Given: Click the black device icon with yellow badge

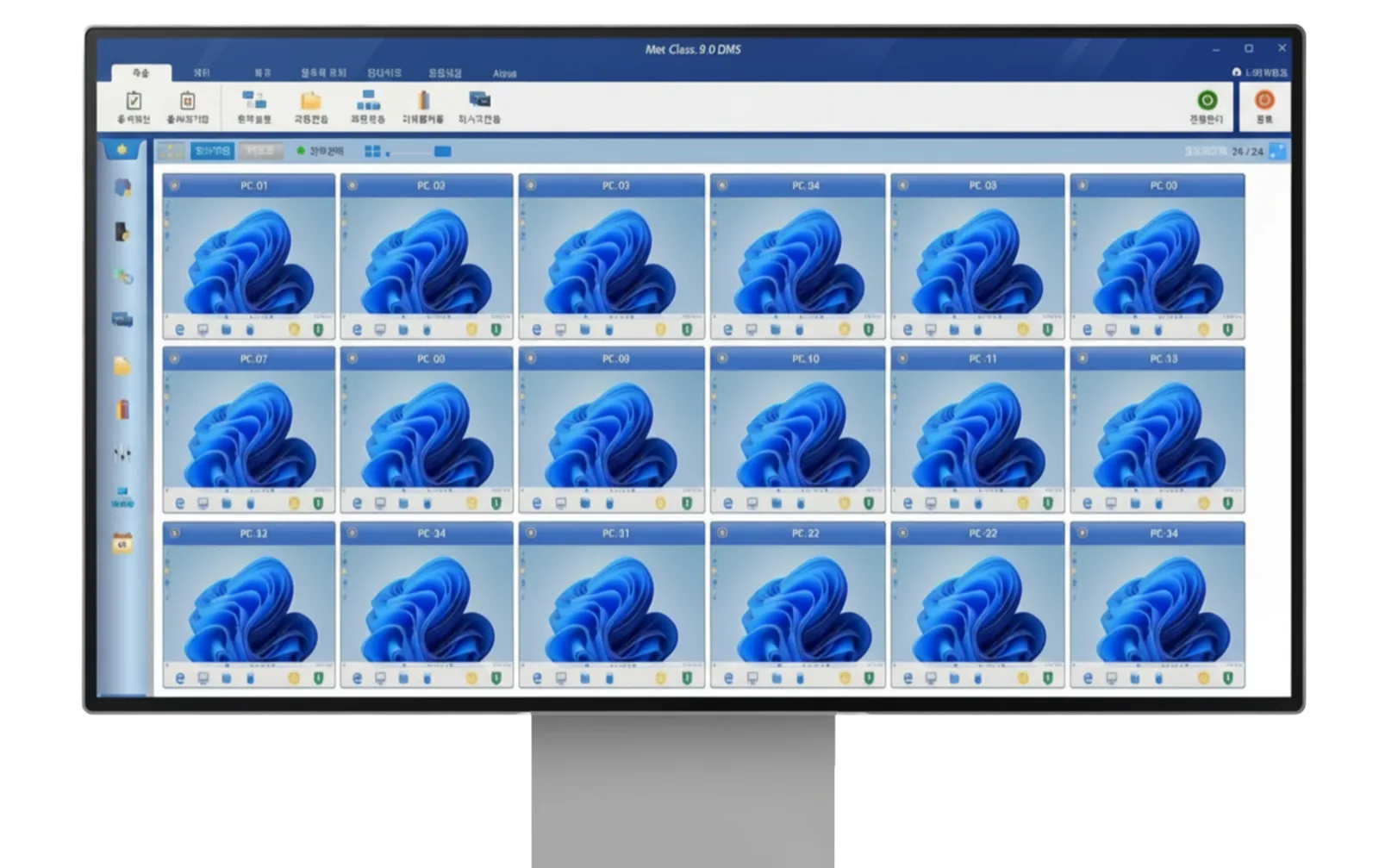Looking at the screenshot, I should (122, 232).
